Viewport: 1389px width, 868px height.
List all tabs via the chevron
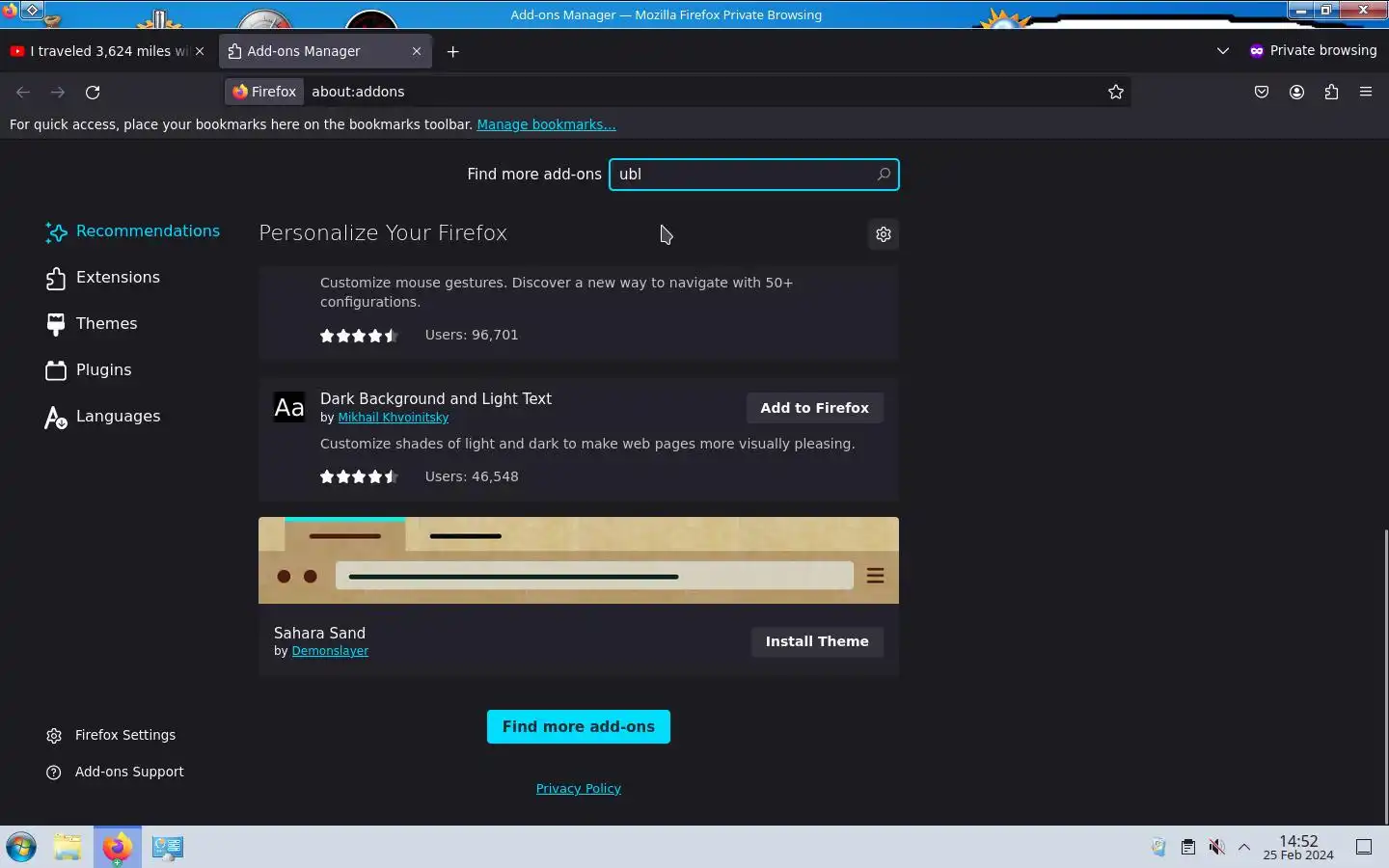[x=1223, y=51]
